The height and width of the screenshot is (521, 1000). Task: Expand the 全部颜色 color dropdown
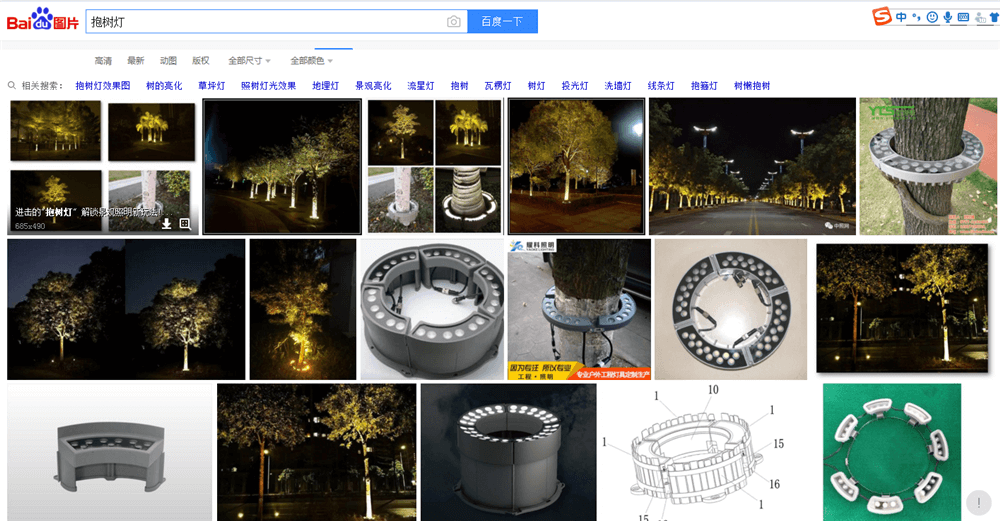312,61
